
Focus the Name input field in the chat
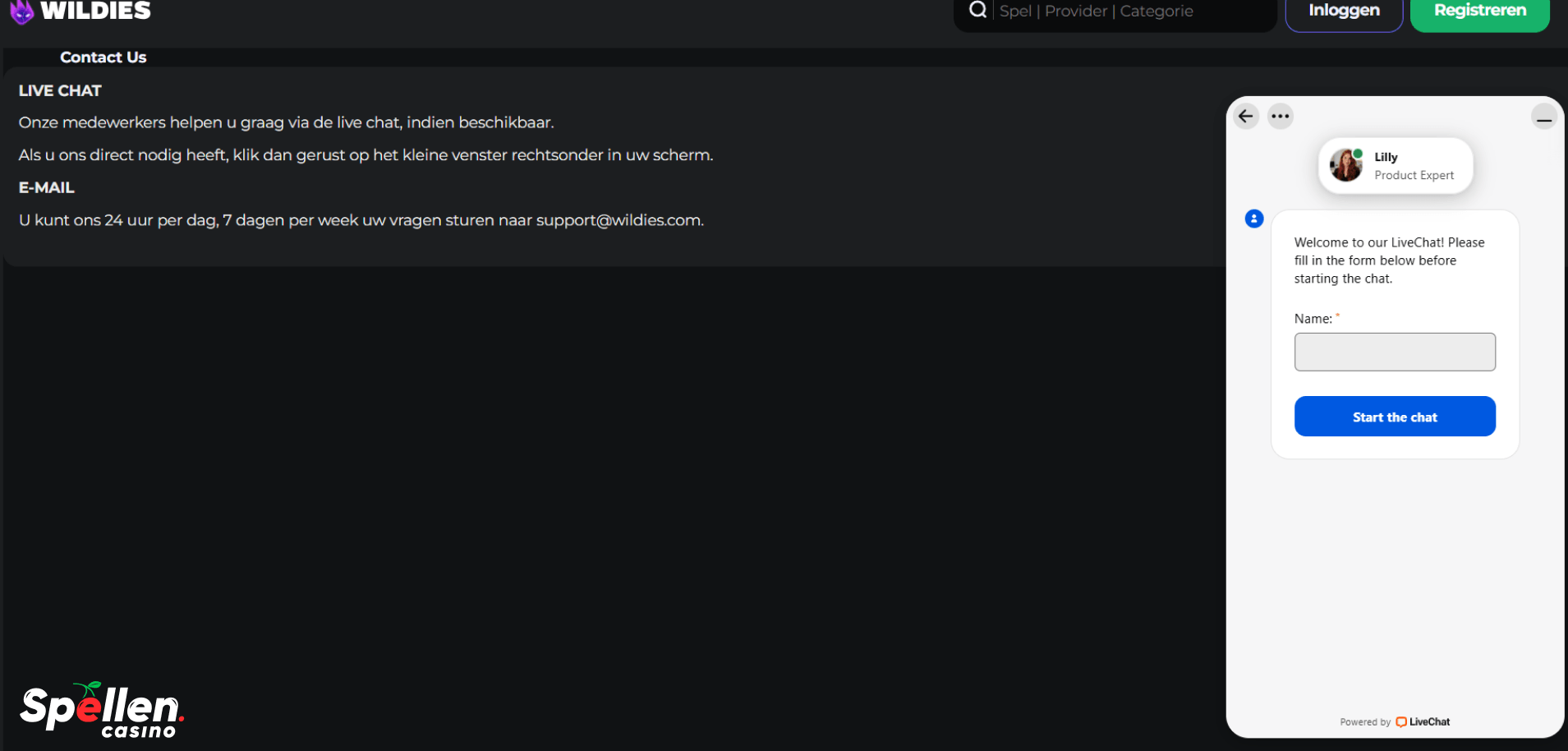1395,352
